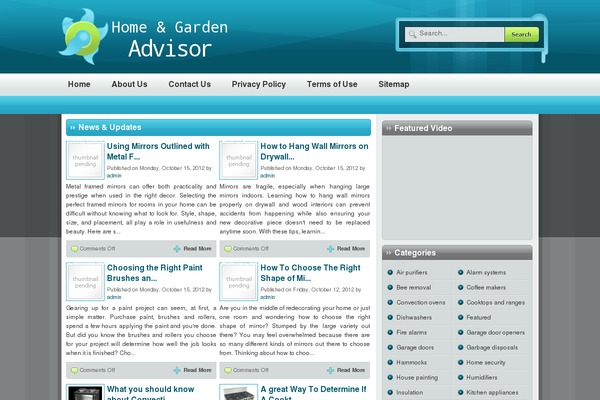Click thumbnail of How To Choose Right Shape article
600x400 pixels.
pos(238,282)
